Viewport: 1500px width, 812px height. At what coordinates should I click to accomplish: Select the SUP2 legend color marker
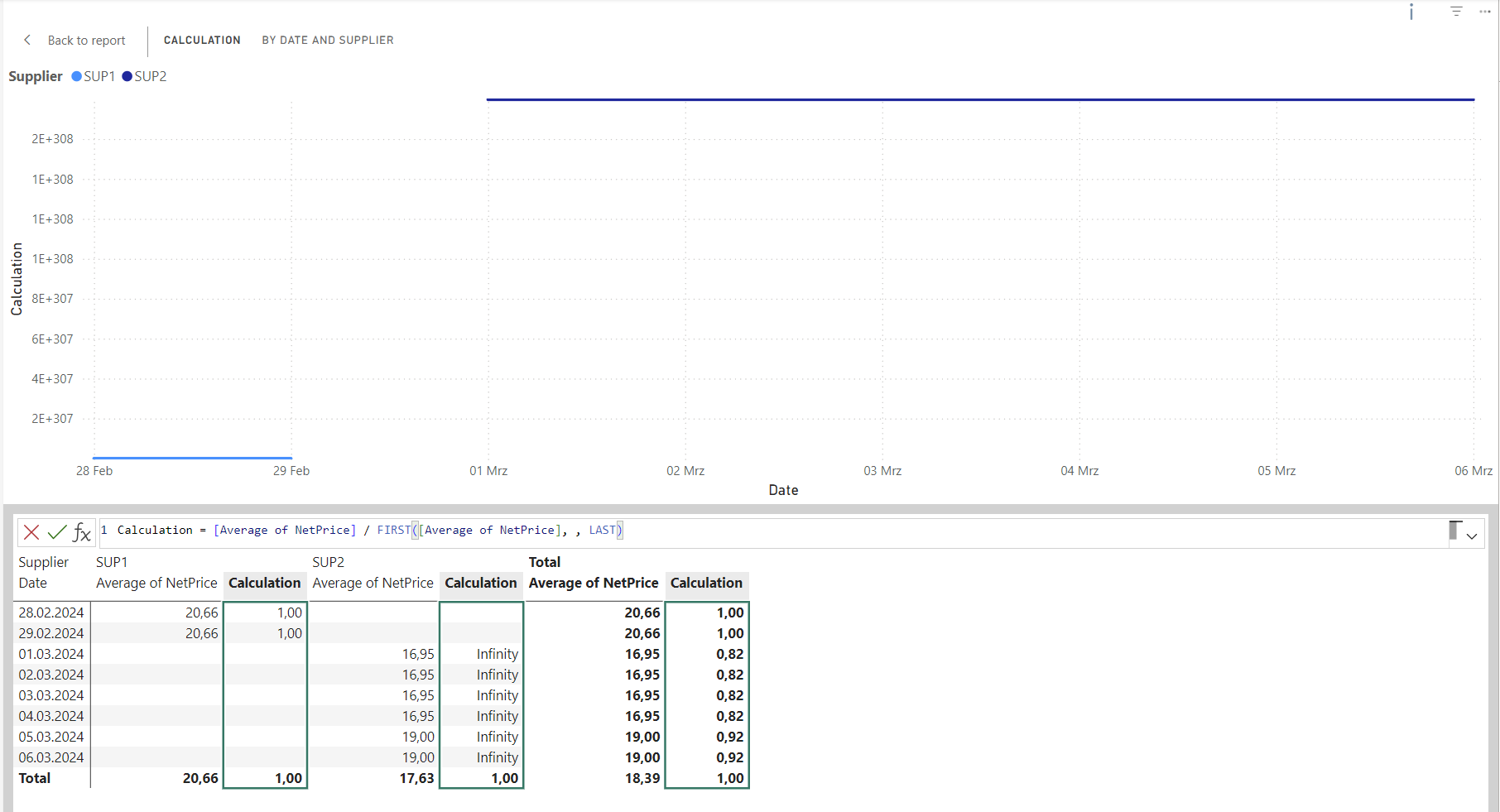(127, 76)
